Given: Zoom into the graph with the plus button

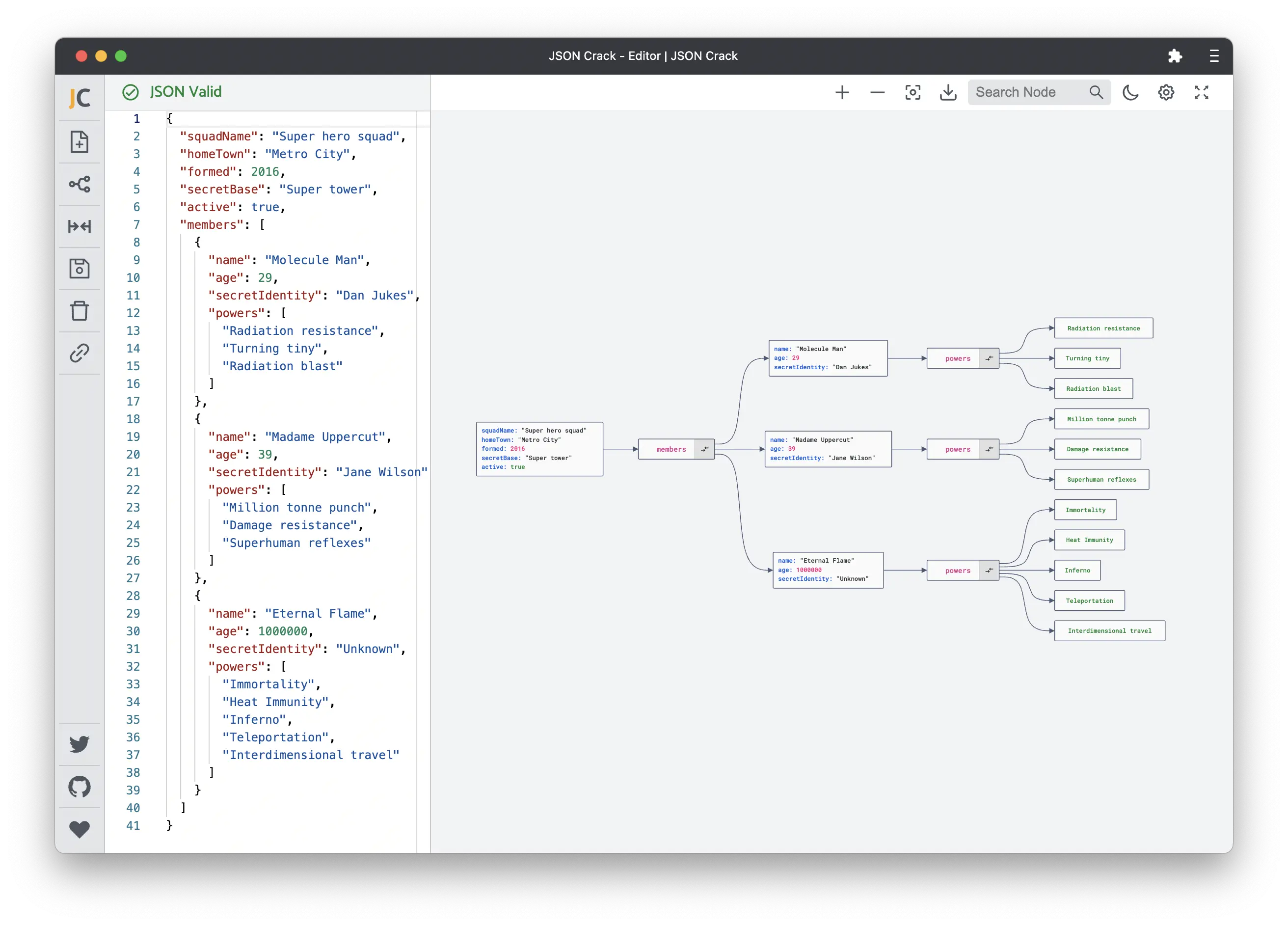Looking at the screenshot, I should 842,92.
